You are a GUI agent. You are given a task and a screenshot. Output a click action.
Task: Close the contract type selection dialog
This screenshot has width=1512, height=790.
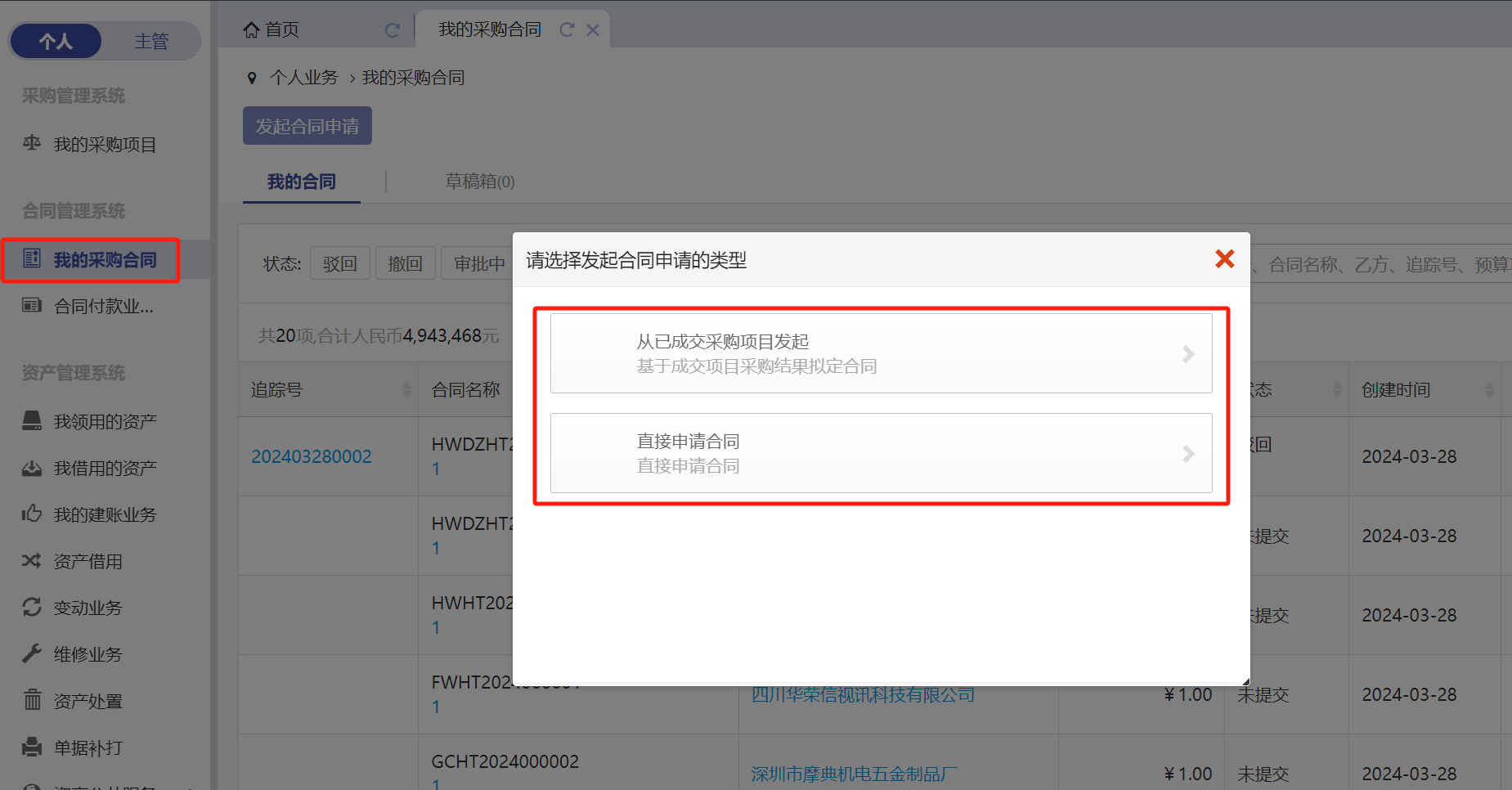pos(1224,259)
